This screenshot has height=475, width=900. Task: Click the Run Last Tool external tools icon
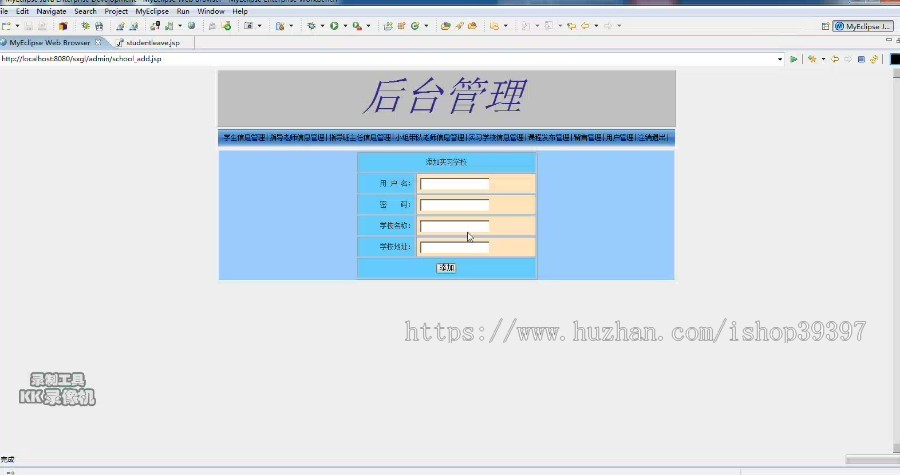pos(357,26)
